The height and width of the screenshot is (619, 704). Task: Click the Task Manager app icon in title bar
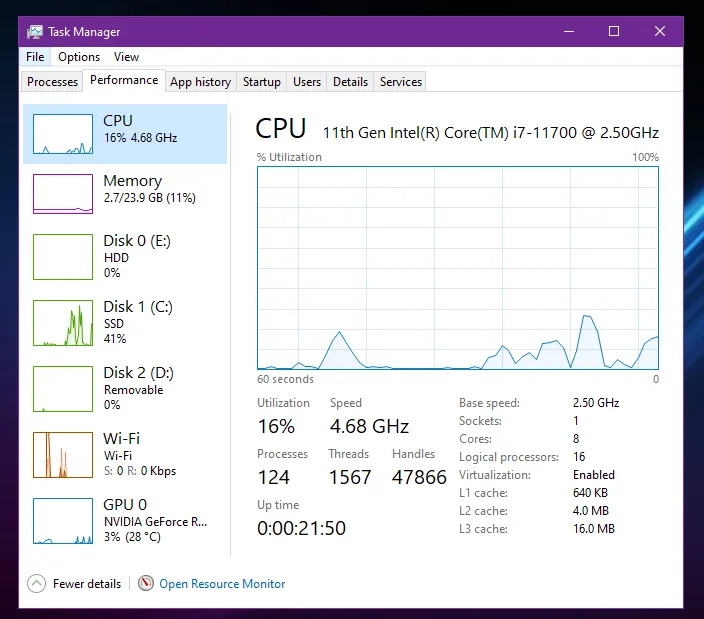coord(35,31)
